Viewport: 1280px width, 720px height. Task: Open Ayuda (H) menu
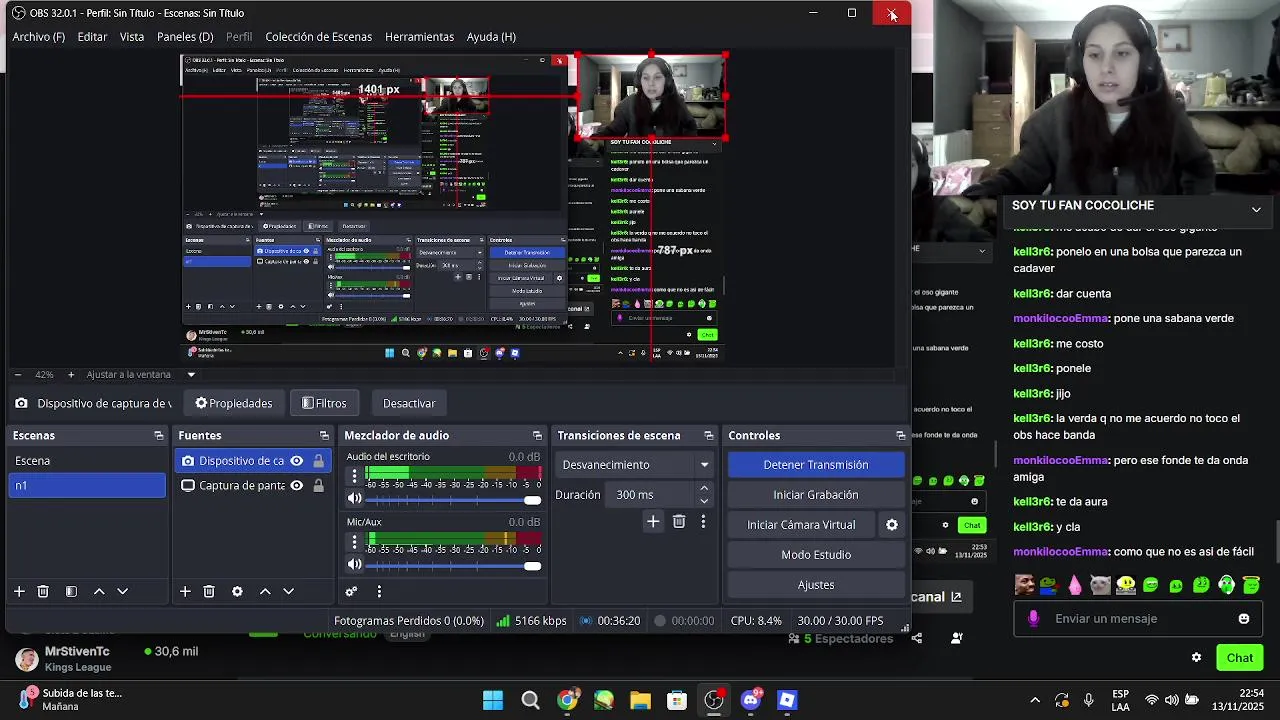491,37
